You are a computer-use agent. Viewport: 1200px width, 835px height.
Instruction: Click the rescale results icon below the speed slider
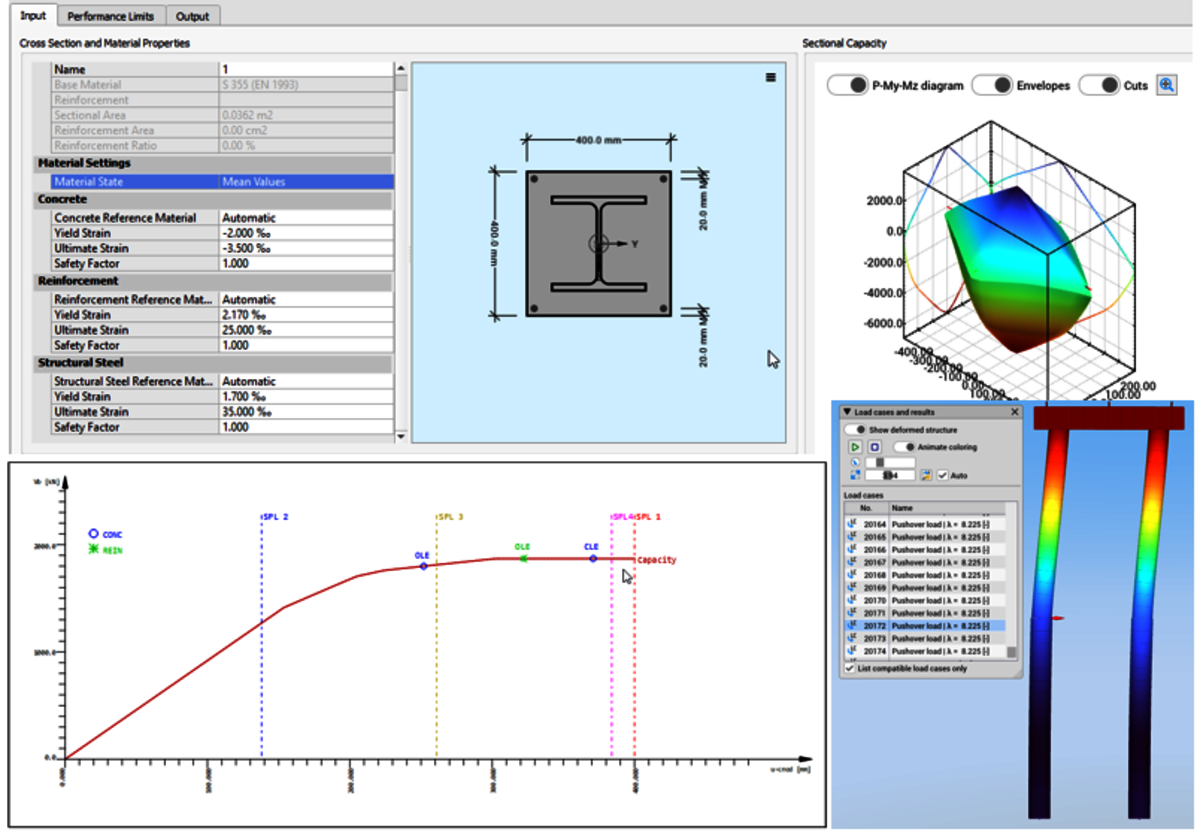pos(856,476)
